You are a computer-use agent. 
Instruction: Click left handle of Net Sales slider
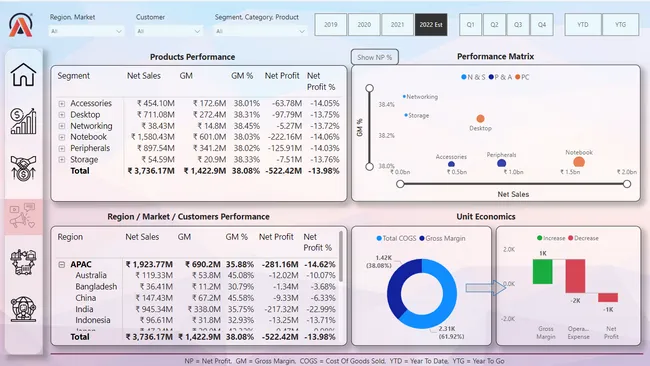pos(400,184)
